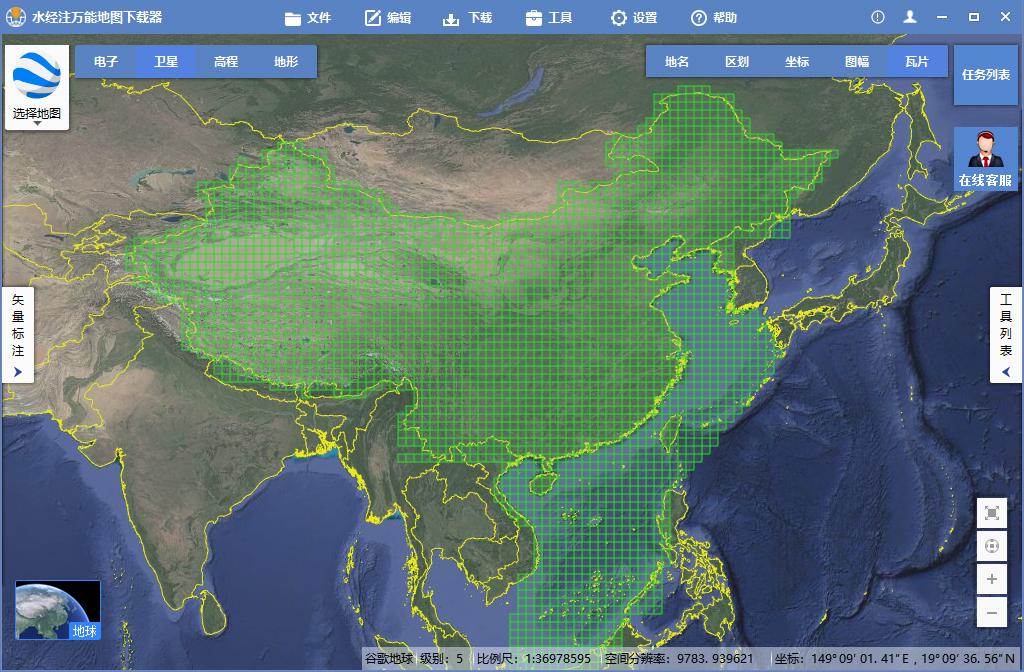1024x672 pixels.
Task: Zoom out with the minus icon
Action: click(991, 611)
